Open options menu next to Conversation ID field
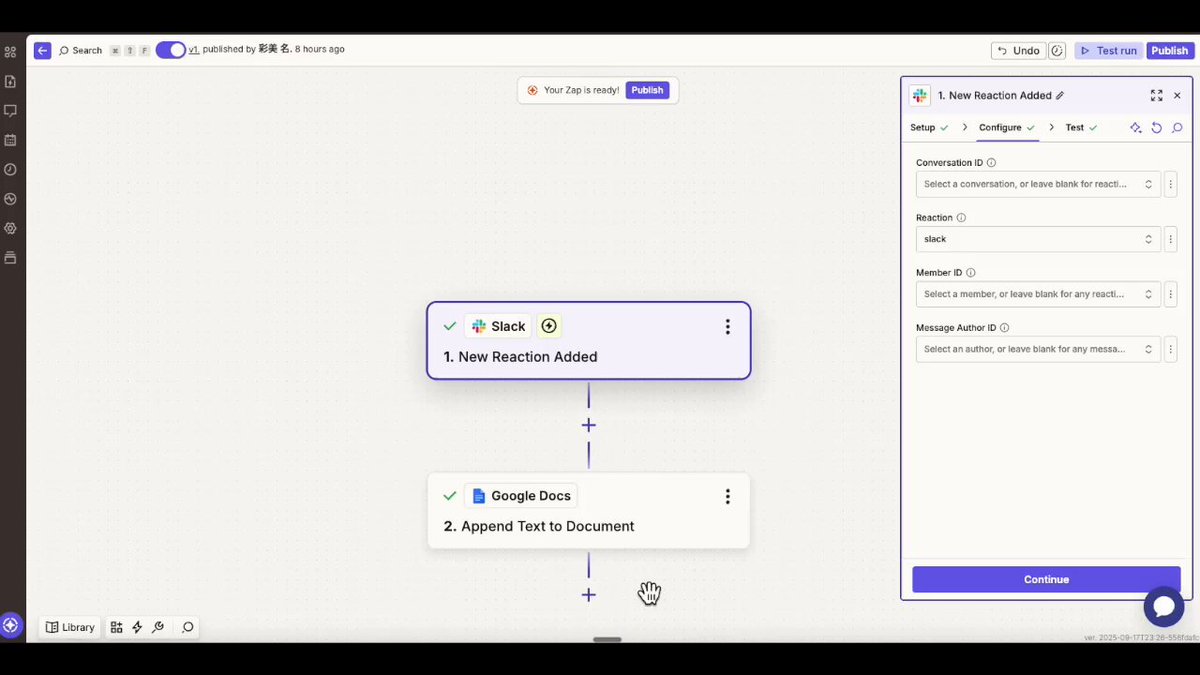This screenshot has width=1200, height=675. click(1170, 184)
